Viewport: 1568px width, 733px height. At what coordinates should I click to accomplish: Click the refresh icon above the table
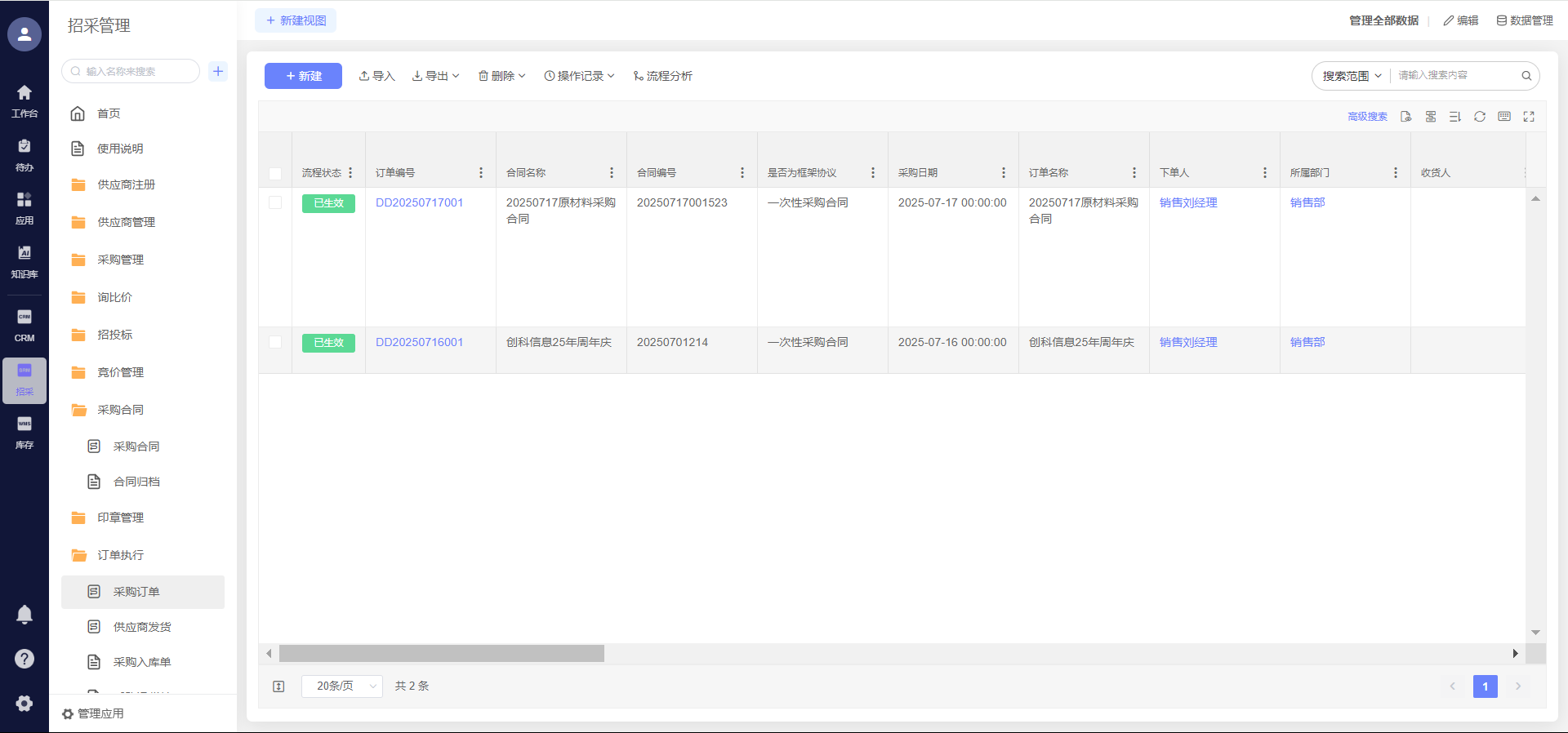[x=1479, y=117]
